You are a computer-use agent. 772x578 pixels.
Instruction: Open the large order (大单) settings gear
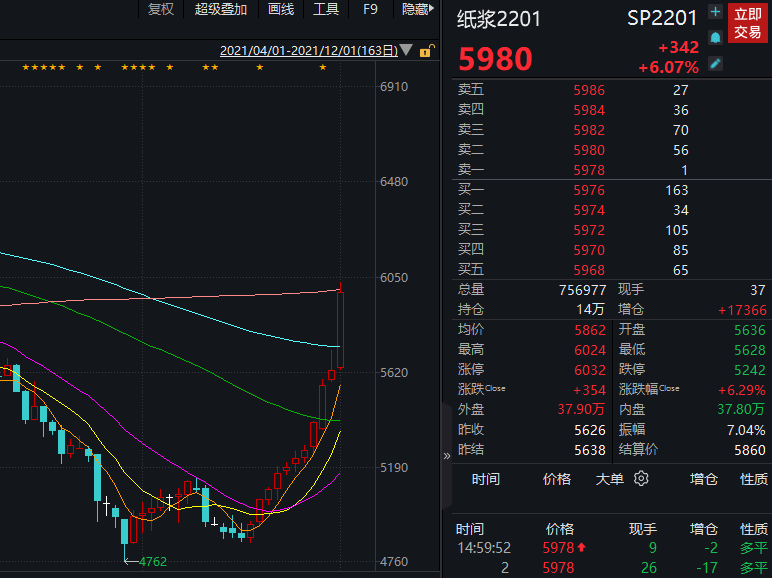tap(641, 479)
